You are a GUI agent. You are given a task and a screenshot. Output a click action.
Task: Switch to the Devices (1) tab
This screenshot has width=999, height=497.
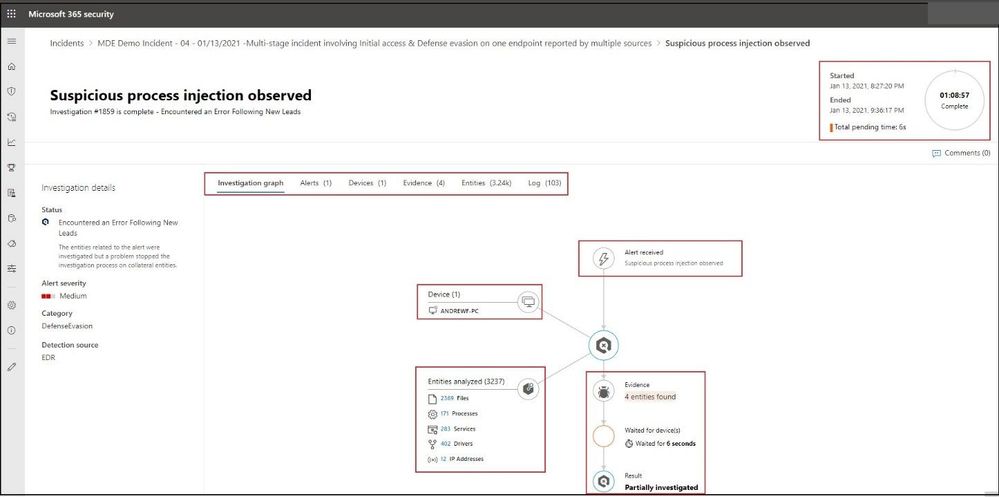[368, 184]
